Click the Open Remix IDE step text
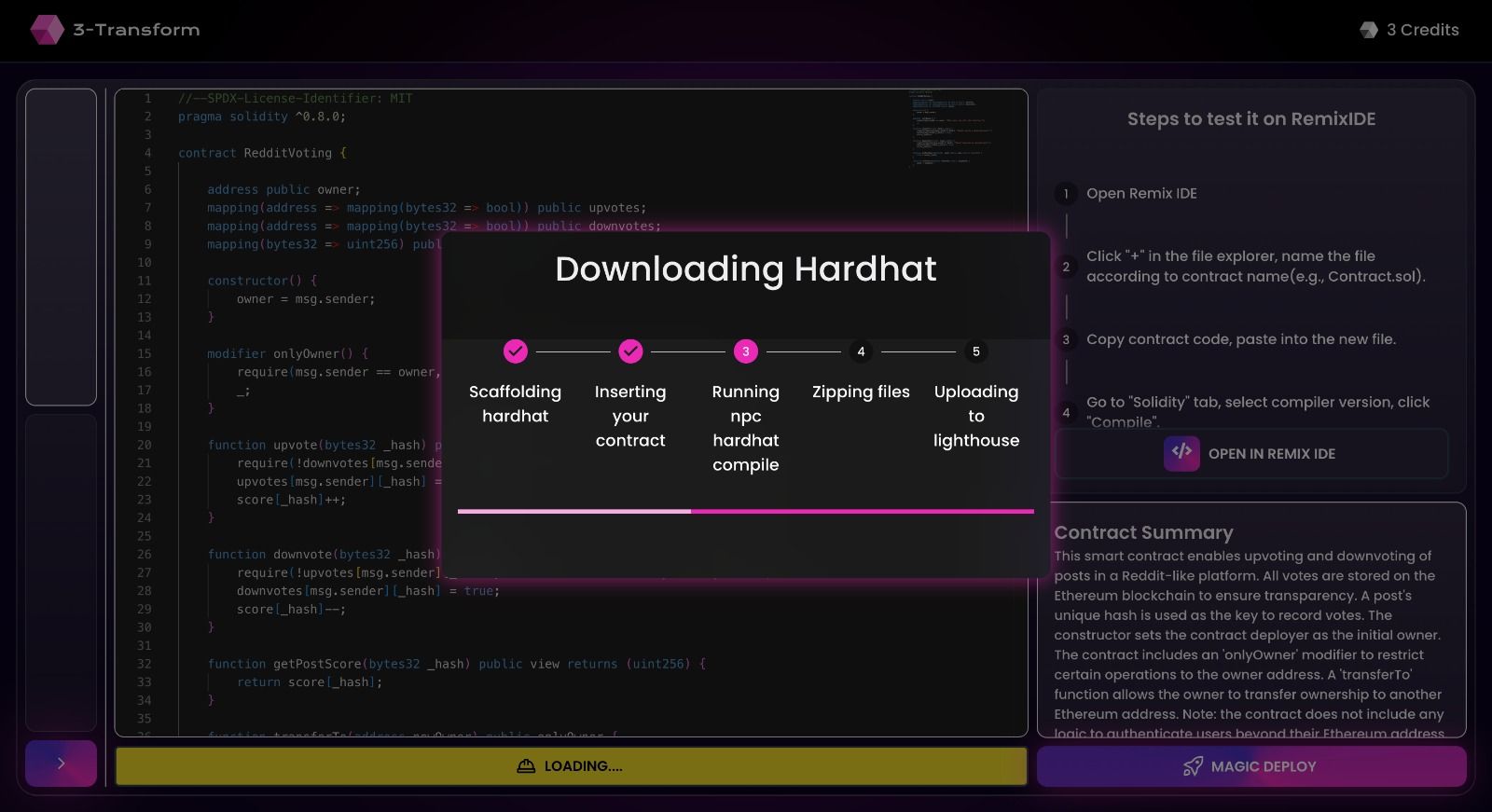 [1141, 193]
